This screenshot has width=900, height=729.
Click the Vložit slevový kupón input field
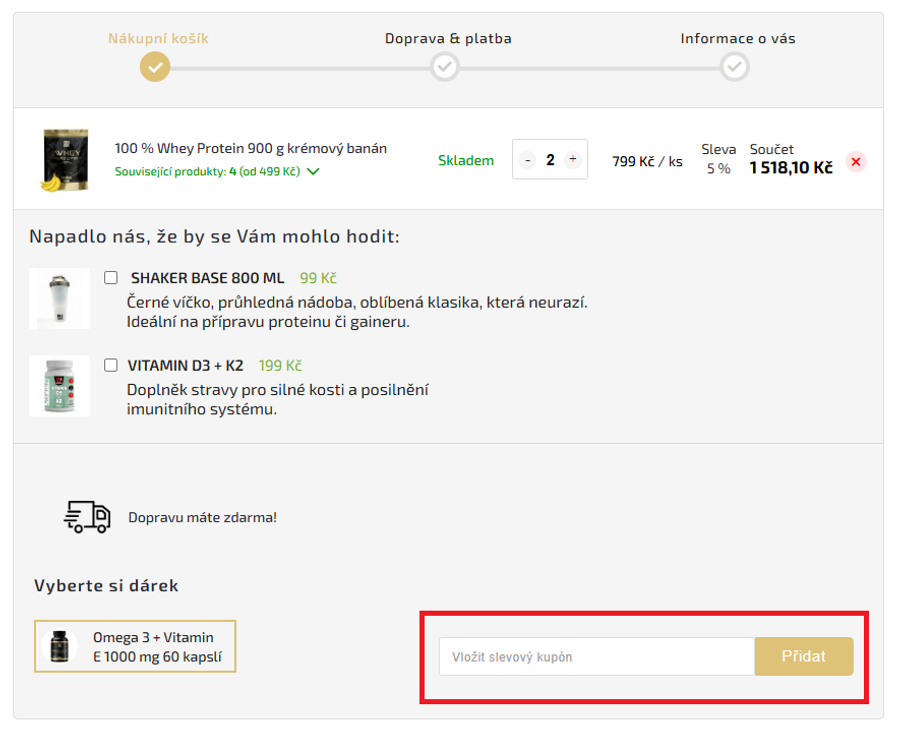[596, 657]
